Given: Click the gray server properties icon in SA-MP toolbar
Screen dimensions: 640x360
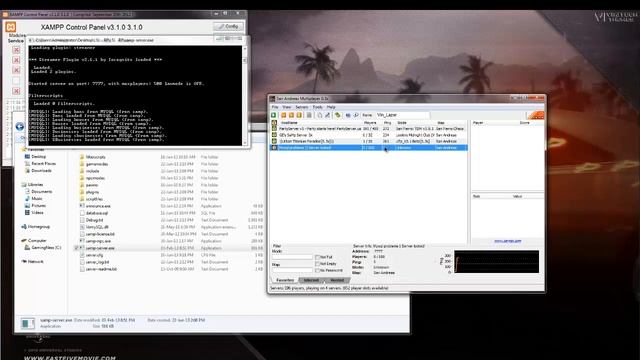Looking at the screenshot, I should pyautogui.click(x=309, y=115).
